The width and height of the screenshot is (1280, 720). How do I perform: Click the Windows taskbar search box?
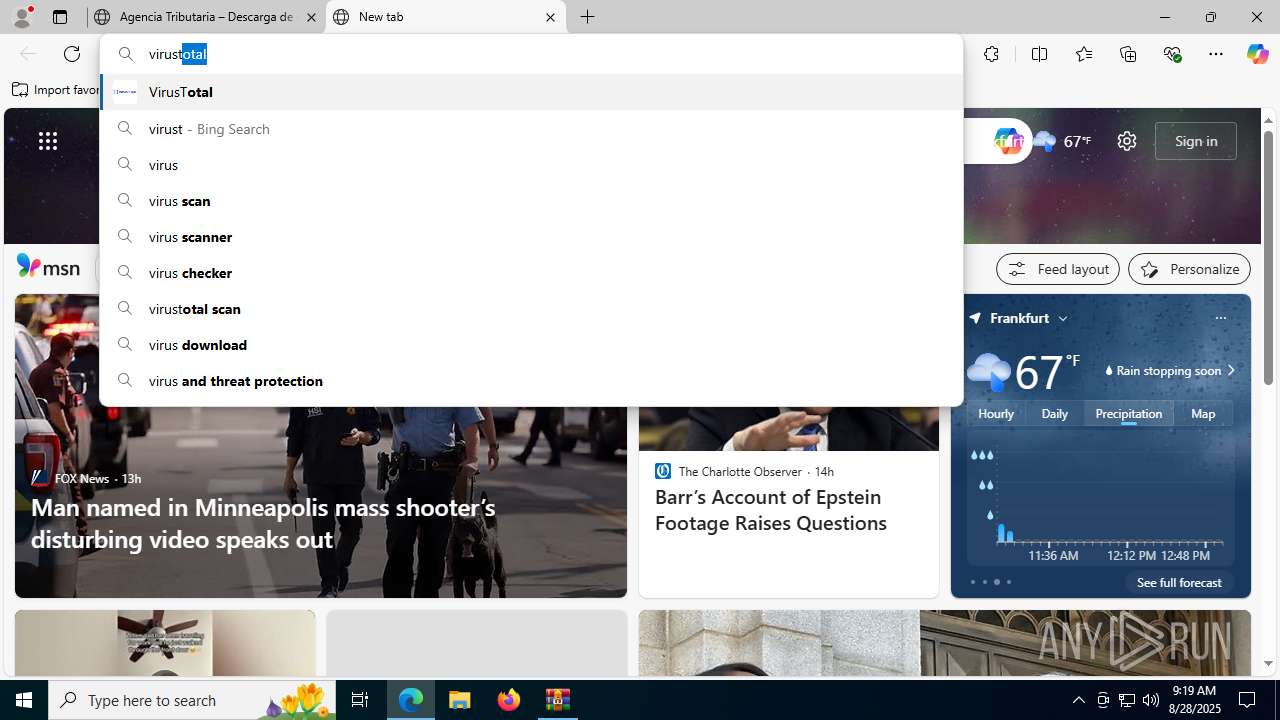192,700
